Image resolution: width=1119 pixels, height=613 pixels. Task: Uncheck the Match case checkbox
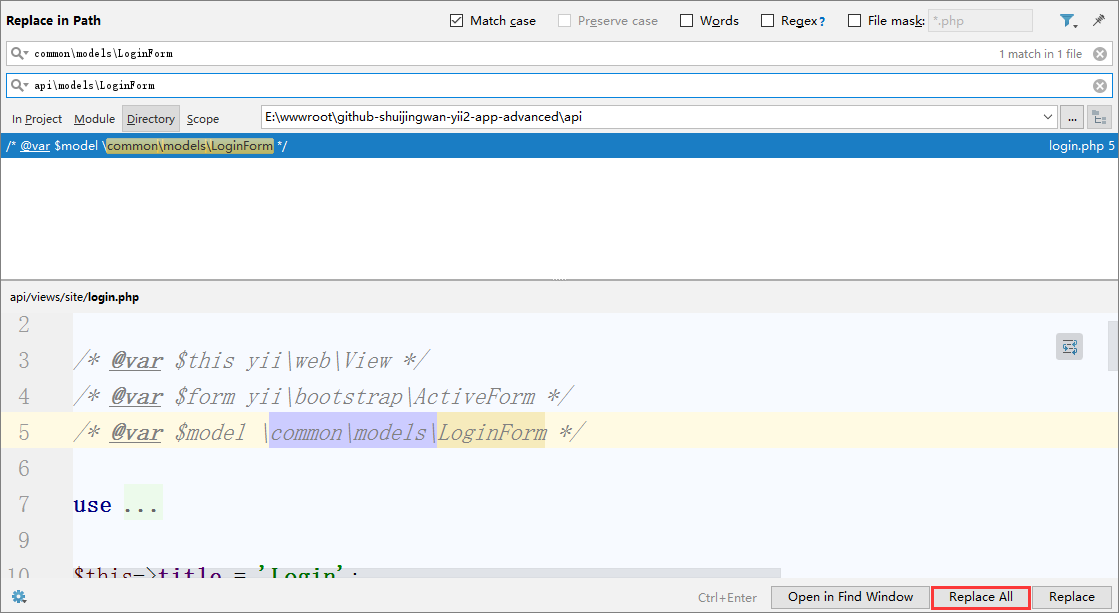[457, 21]
